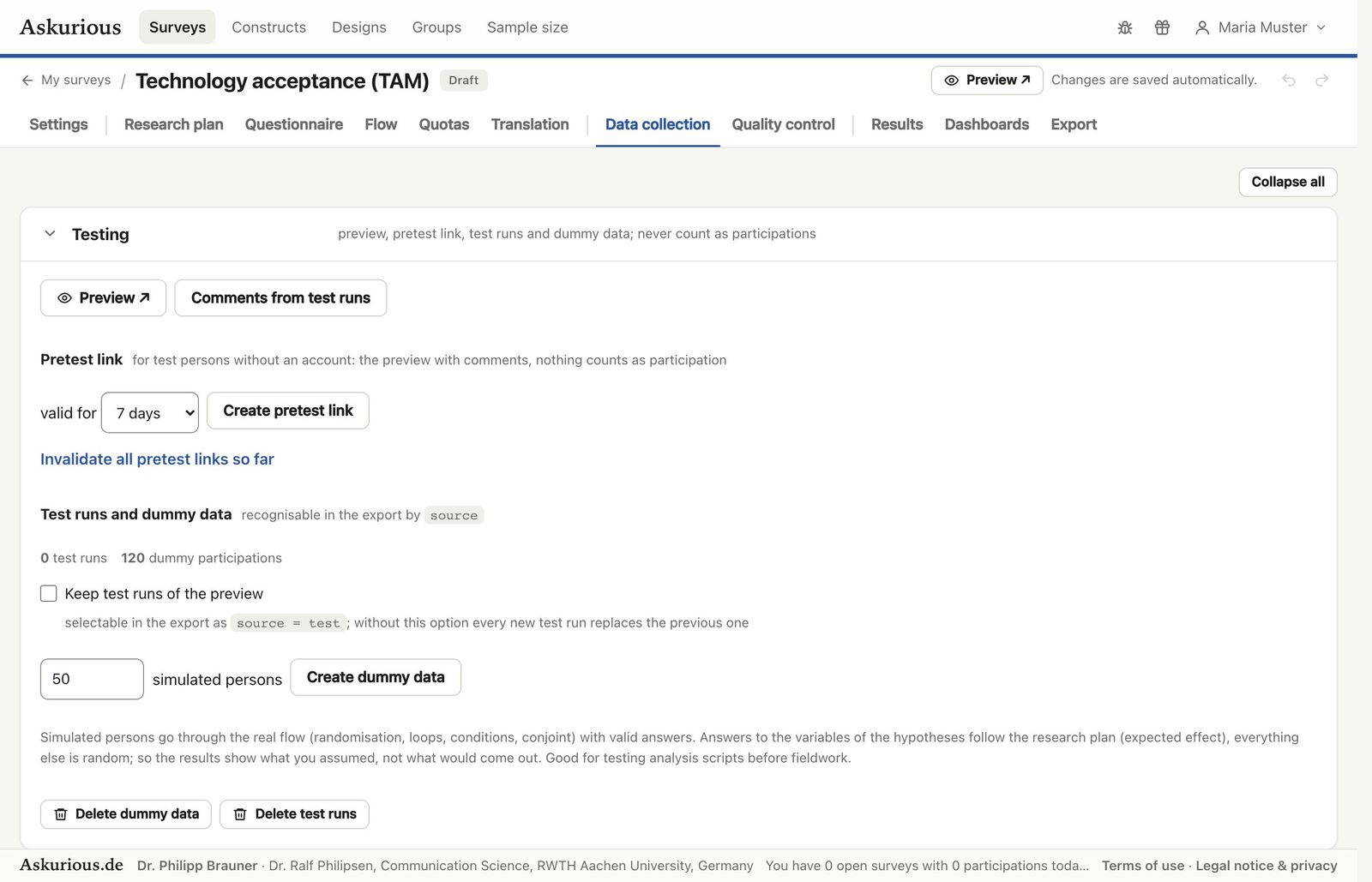Focus the simulated persons number field
Screen dimensions: 1372x882
pyautogui.click(x=92, y=679)
